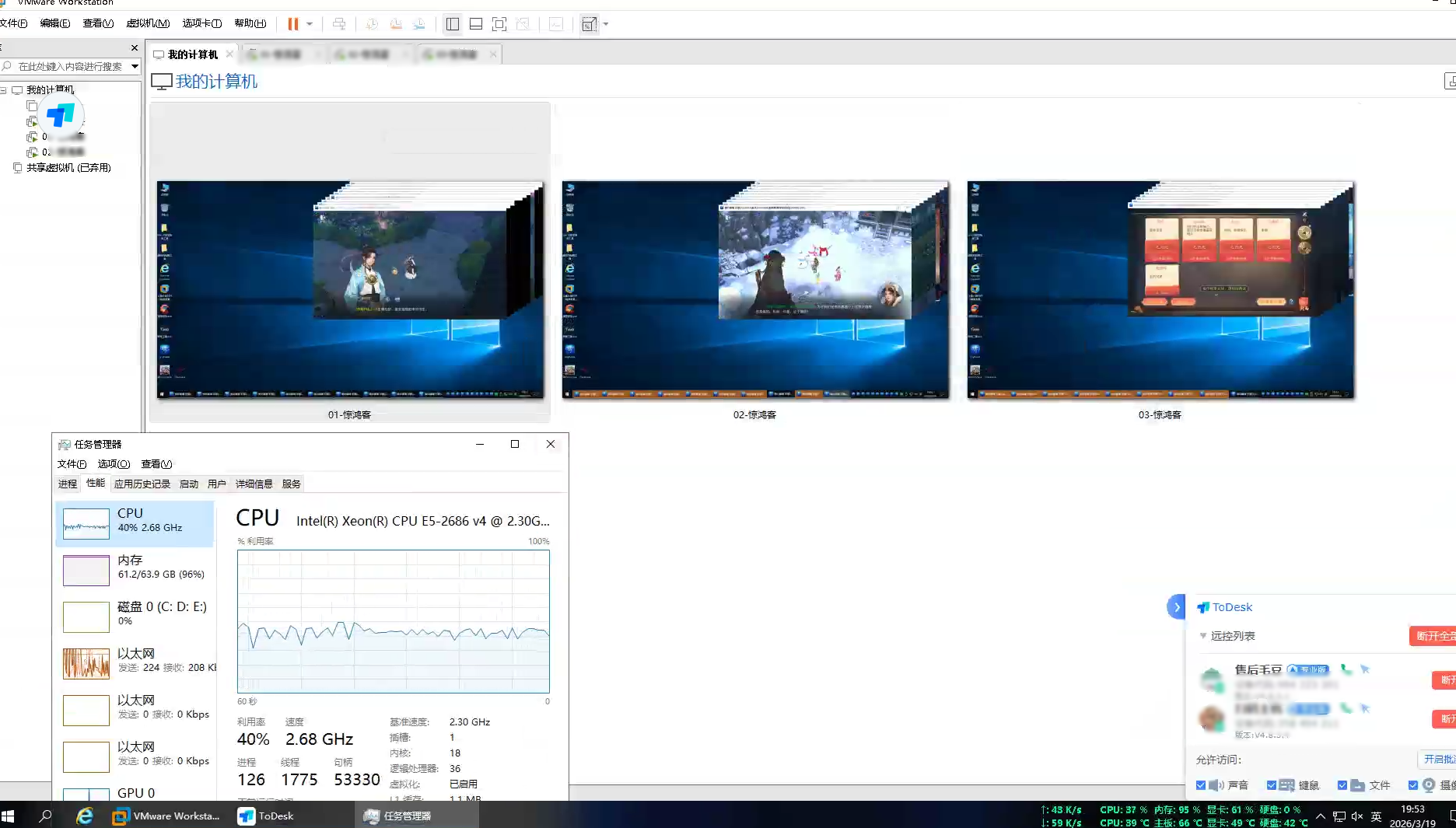
Task: Click the red 断开全部 disconnect all button
Action: pyautogui.click(x=1434, y=636)
